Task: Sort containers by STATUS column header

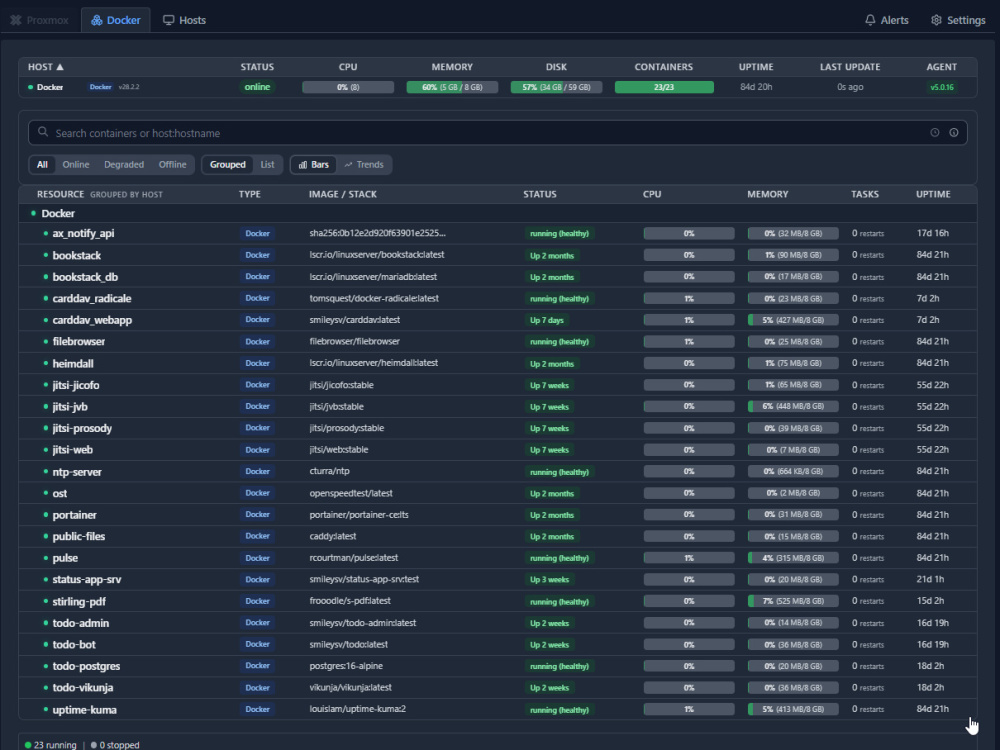Action: click(x=540, y=194)
